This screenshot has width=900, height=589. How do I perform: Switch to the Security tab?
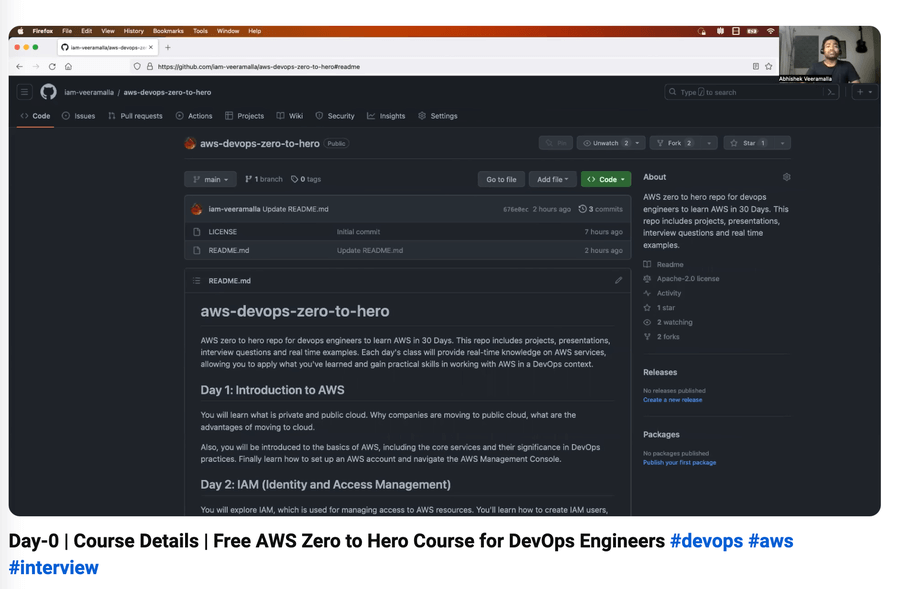[x=335, y=116]
